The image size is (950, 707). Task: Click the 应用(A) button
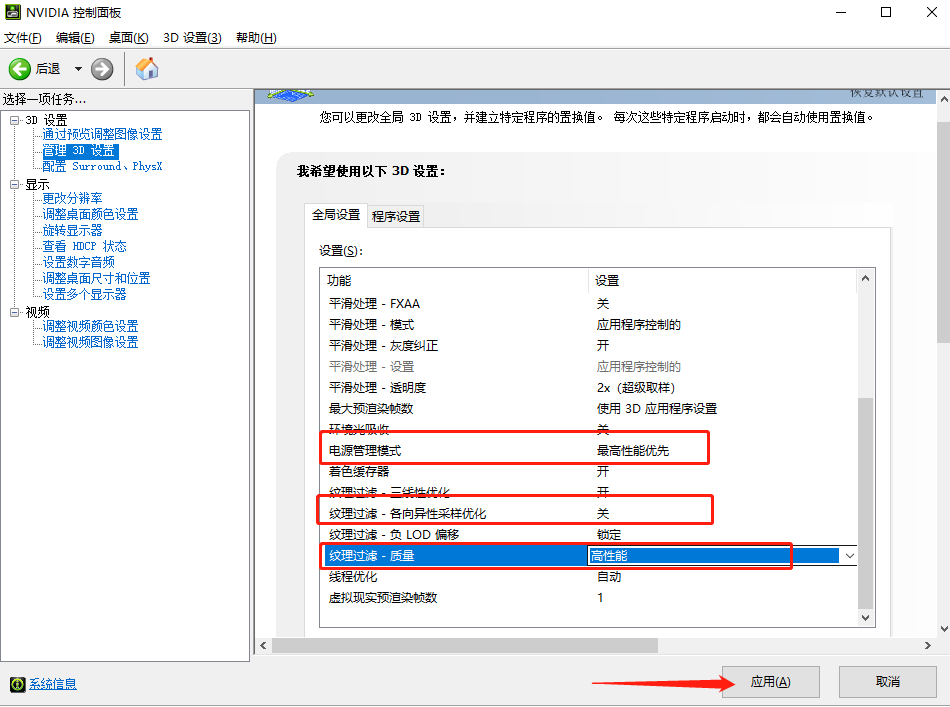point(770,682)
